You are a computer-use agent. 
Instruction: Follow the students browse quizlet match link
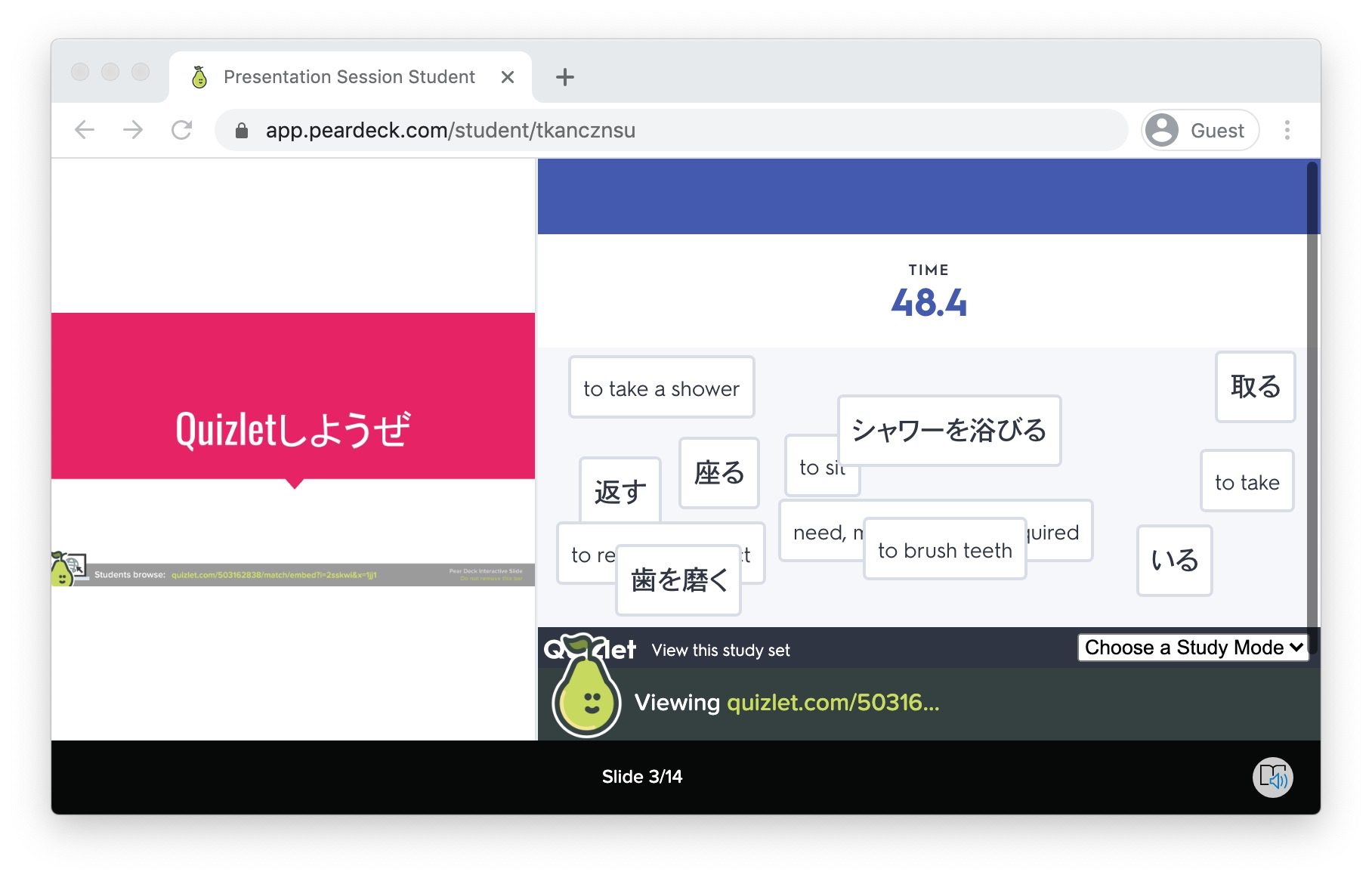click(276, 573)
